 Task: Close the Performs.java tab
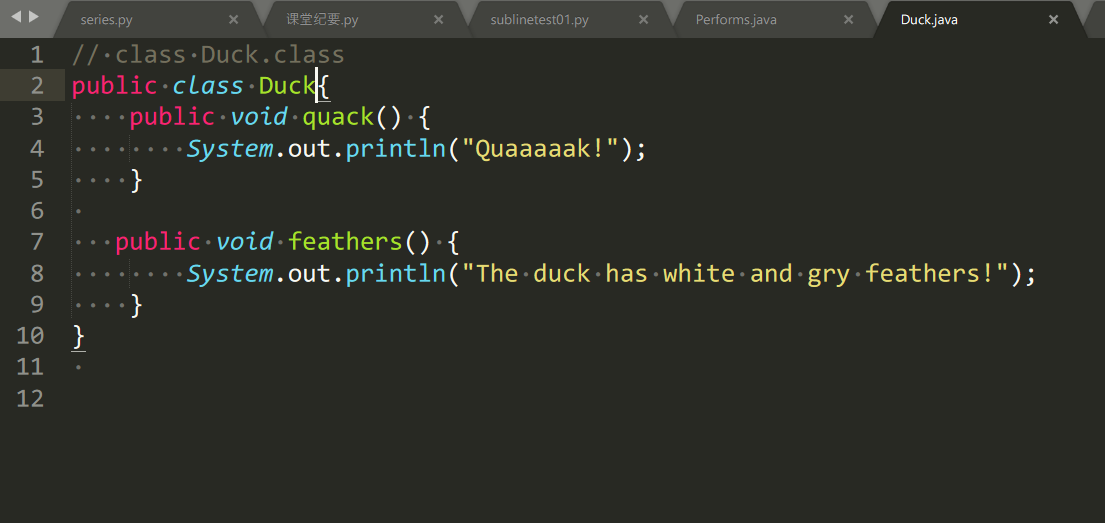point(848,20)
